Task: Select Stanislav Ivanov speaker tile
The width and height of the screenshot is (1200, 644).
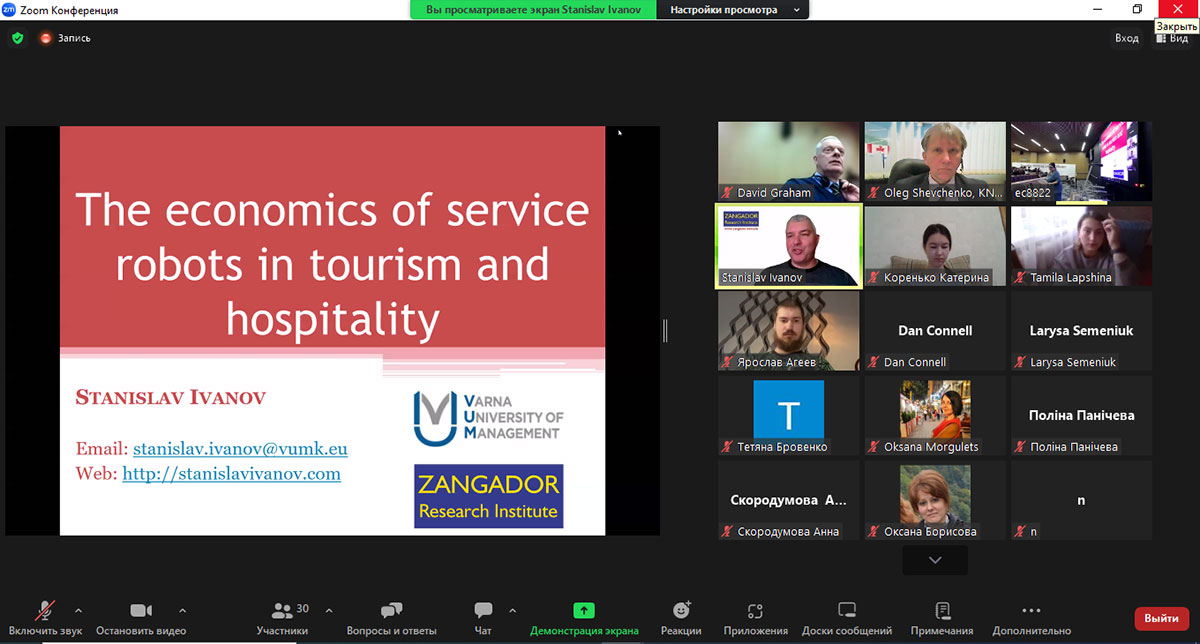Action: click(789, 247)
